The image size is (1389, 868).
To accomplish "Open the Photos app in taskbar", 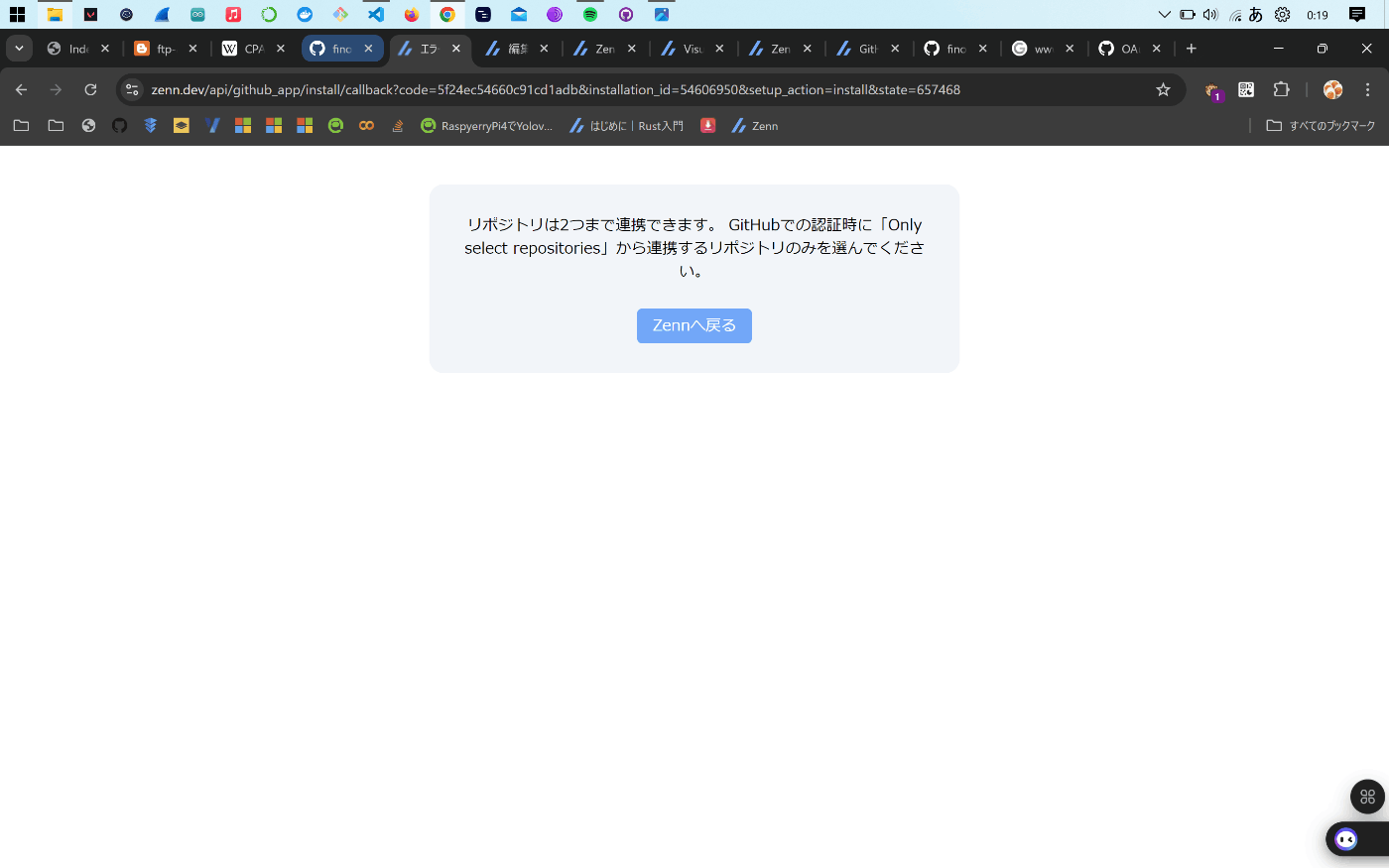I will [x=662, y=15].
